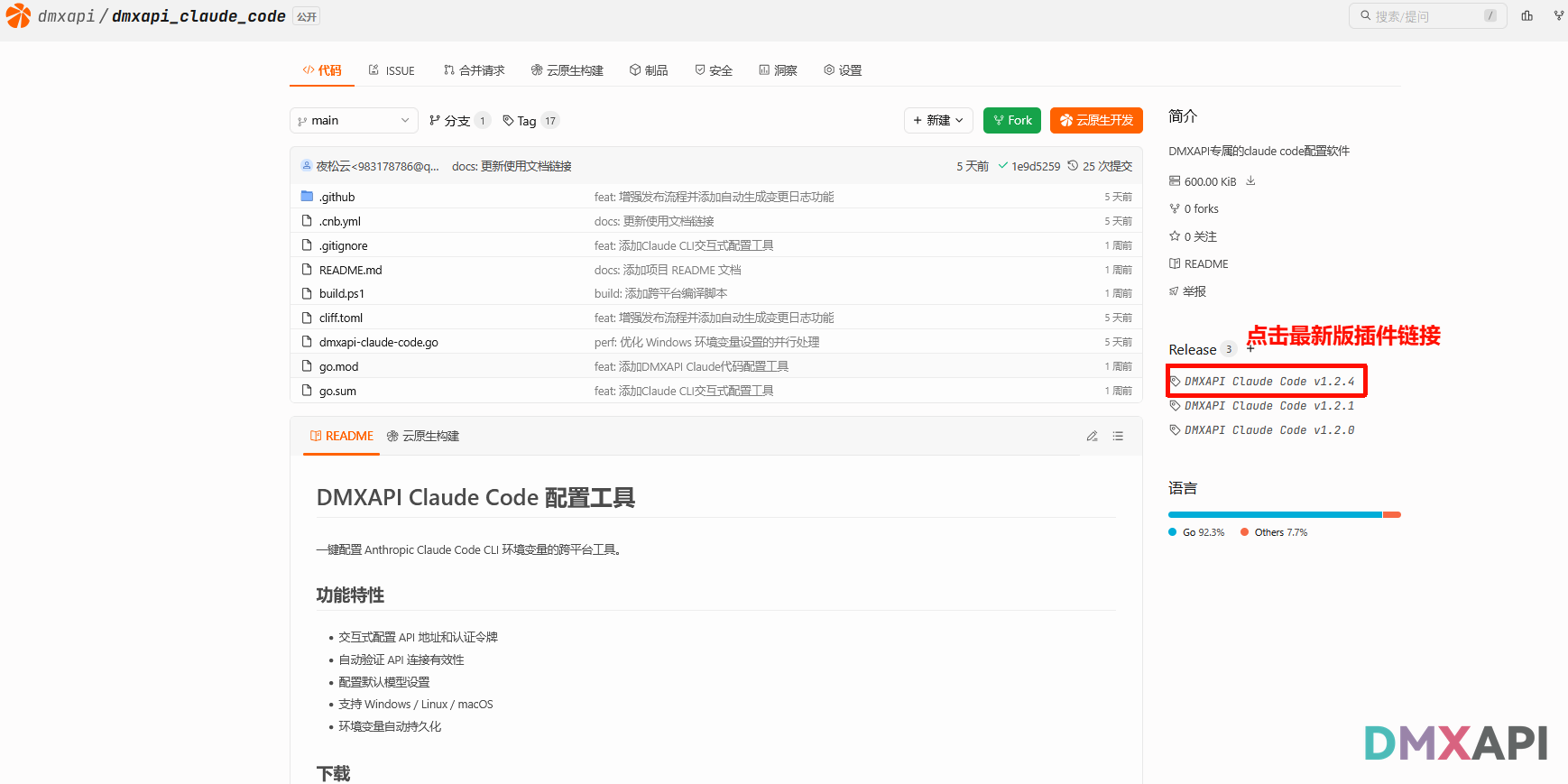Open commit history via 25 次提交 icon
This screenshot has width=1568, height=784.
pyautogui.click(x=1073, y=166)
